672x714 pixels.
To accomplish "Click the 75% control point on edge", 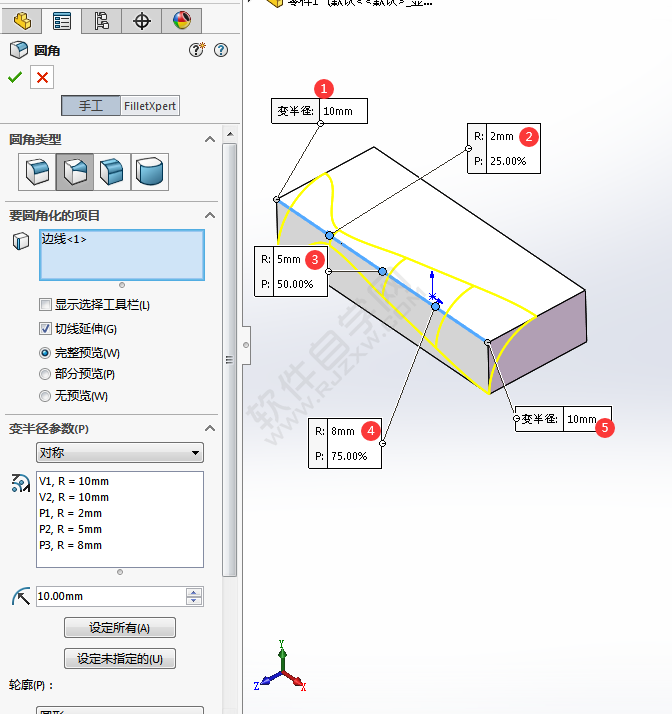I will click(436, 306).
